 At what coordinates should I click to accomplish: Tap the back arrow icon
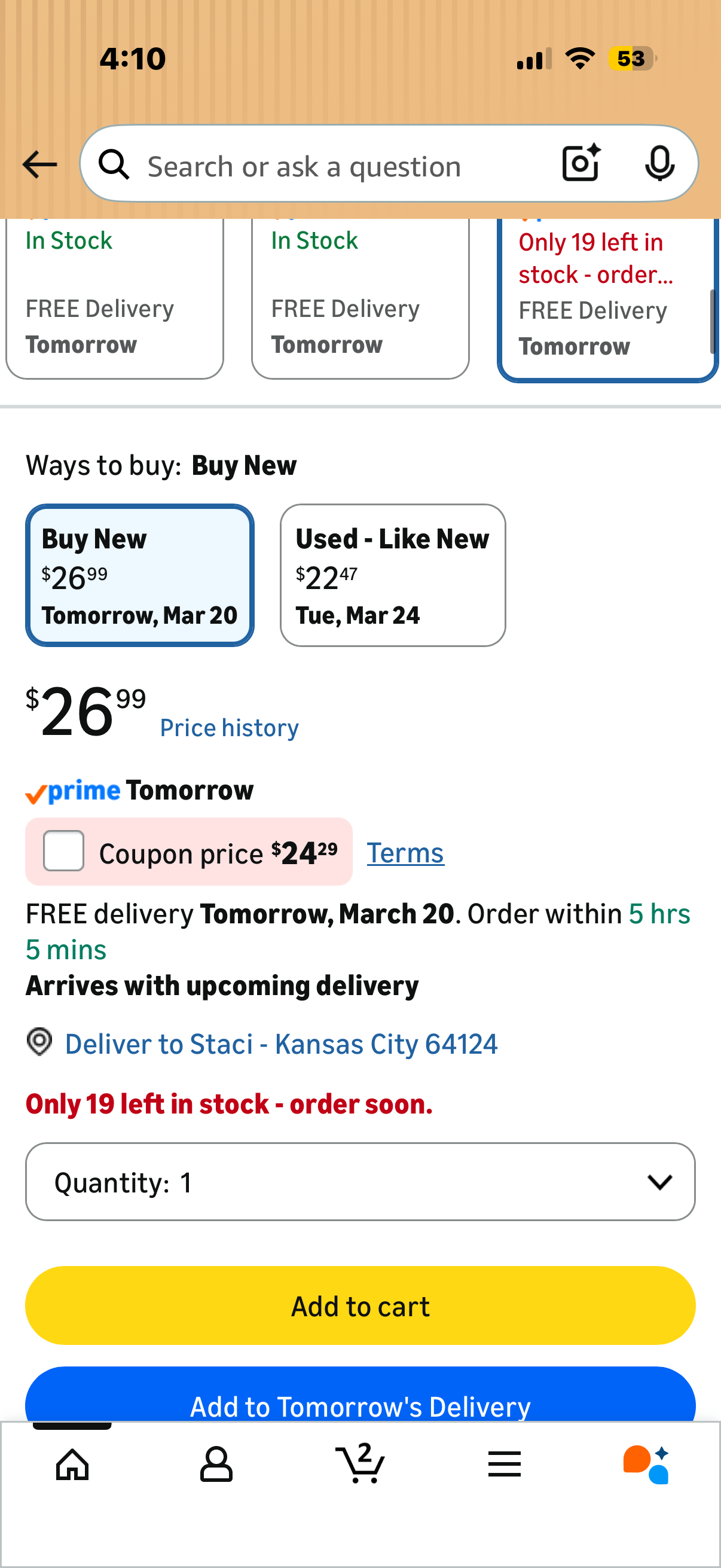pos(39,164)
